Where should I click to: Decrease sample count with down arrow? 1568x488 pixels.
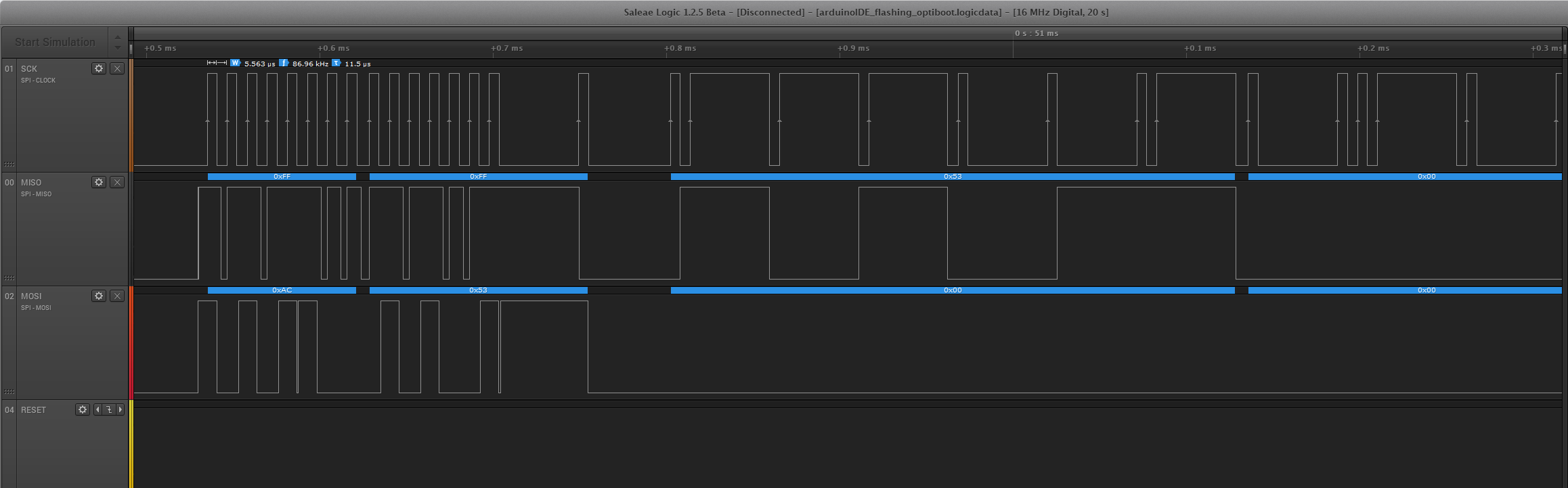pyautogui.click(x=118, y=47)
